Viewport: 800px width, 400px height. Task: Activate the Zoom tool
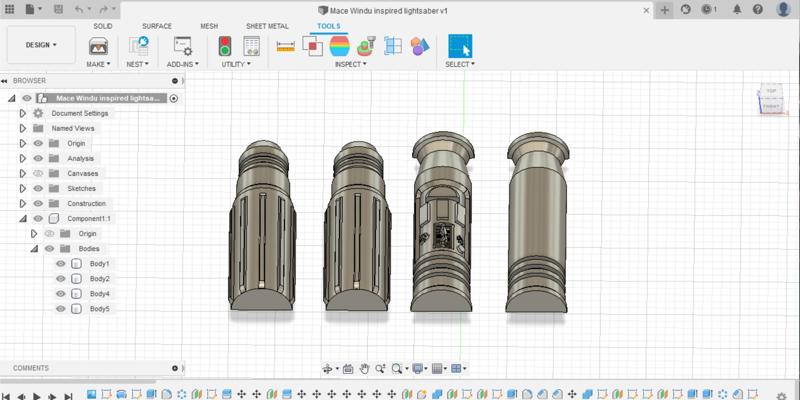pos(380,368)
